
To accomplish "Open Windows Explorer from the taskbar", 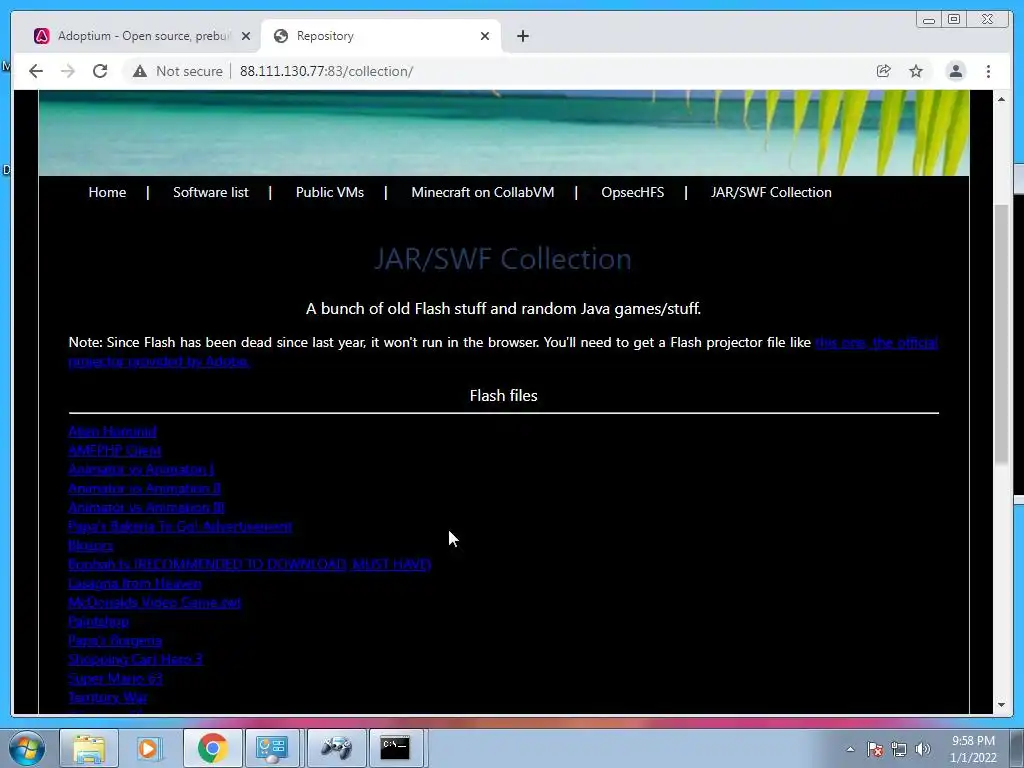I will pos(89,748).
